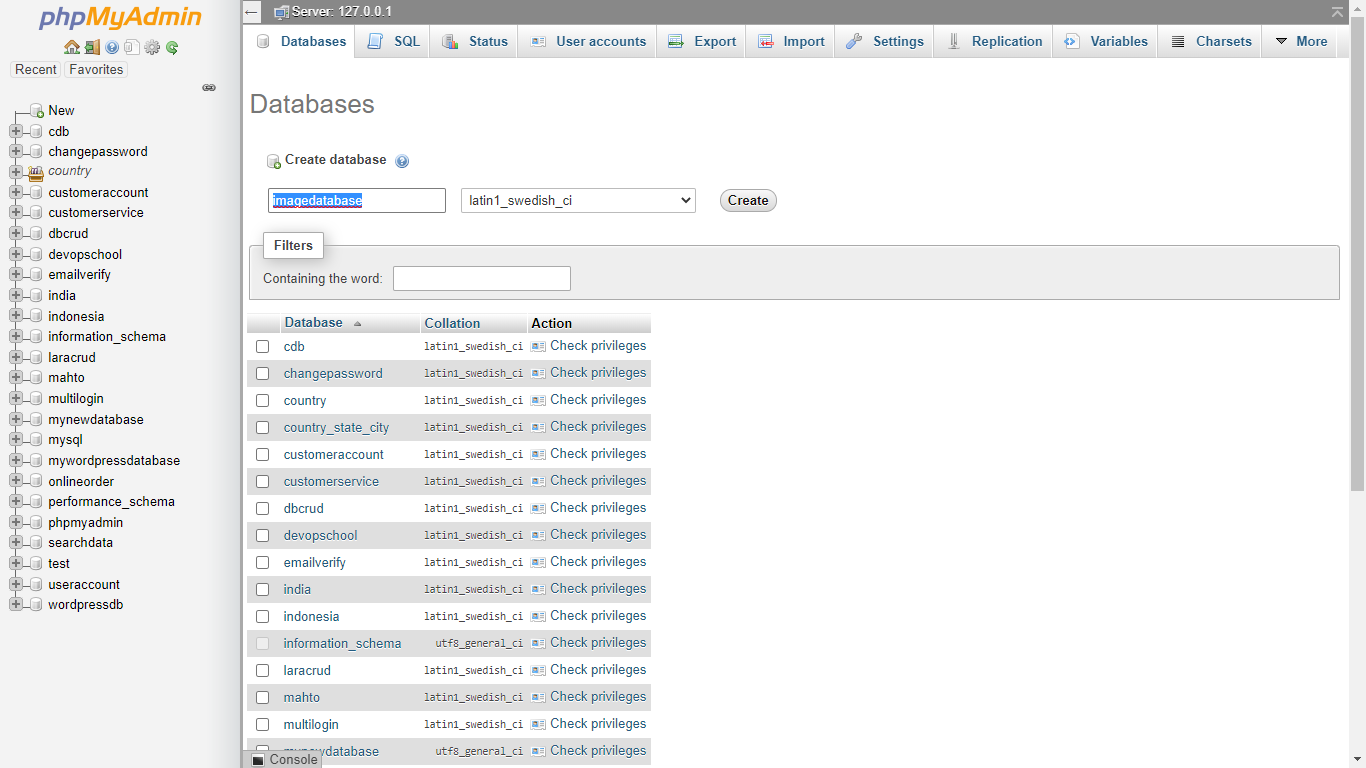Tick the checkbox for the cdb database

[x=263, y=347]
